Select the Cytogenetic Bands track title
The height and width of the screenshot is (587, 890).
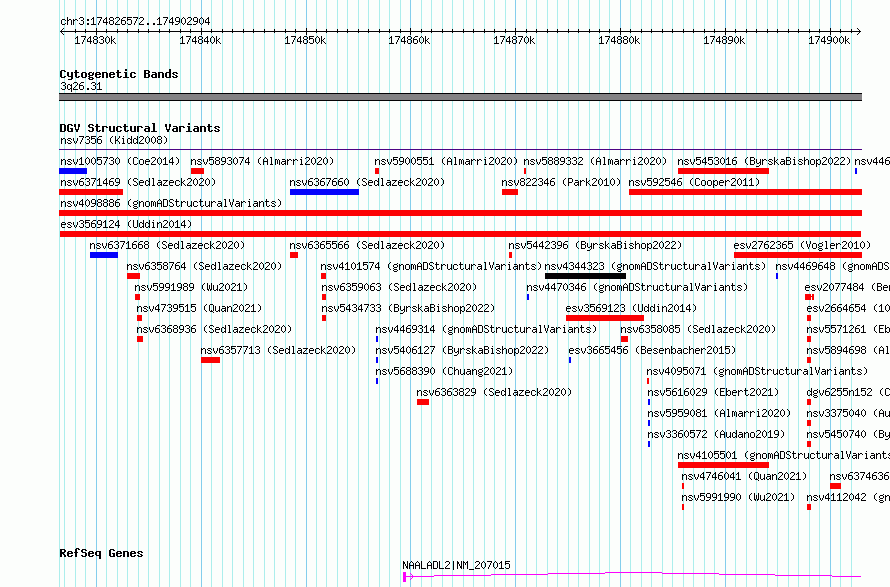click(x=119, y=74)
